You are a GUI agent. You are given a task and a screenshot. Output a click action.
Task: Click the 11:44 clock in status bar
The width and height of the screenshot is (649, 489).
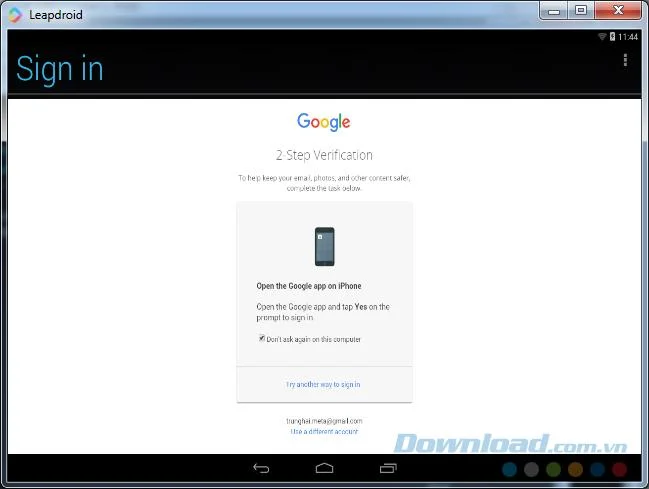pyautogui.click(x=628, y=37)
